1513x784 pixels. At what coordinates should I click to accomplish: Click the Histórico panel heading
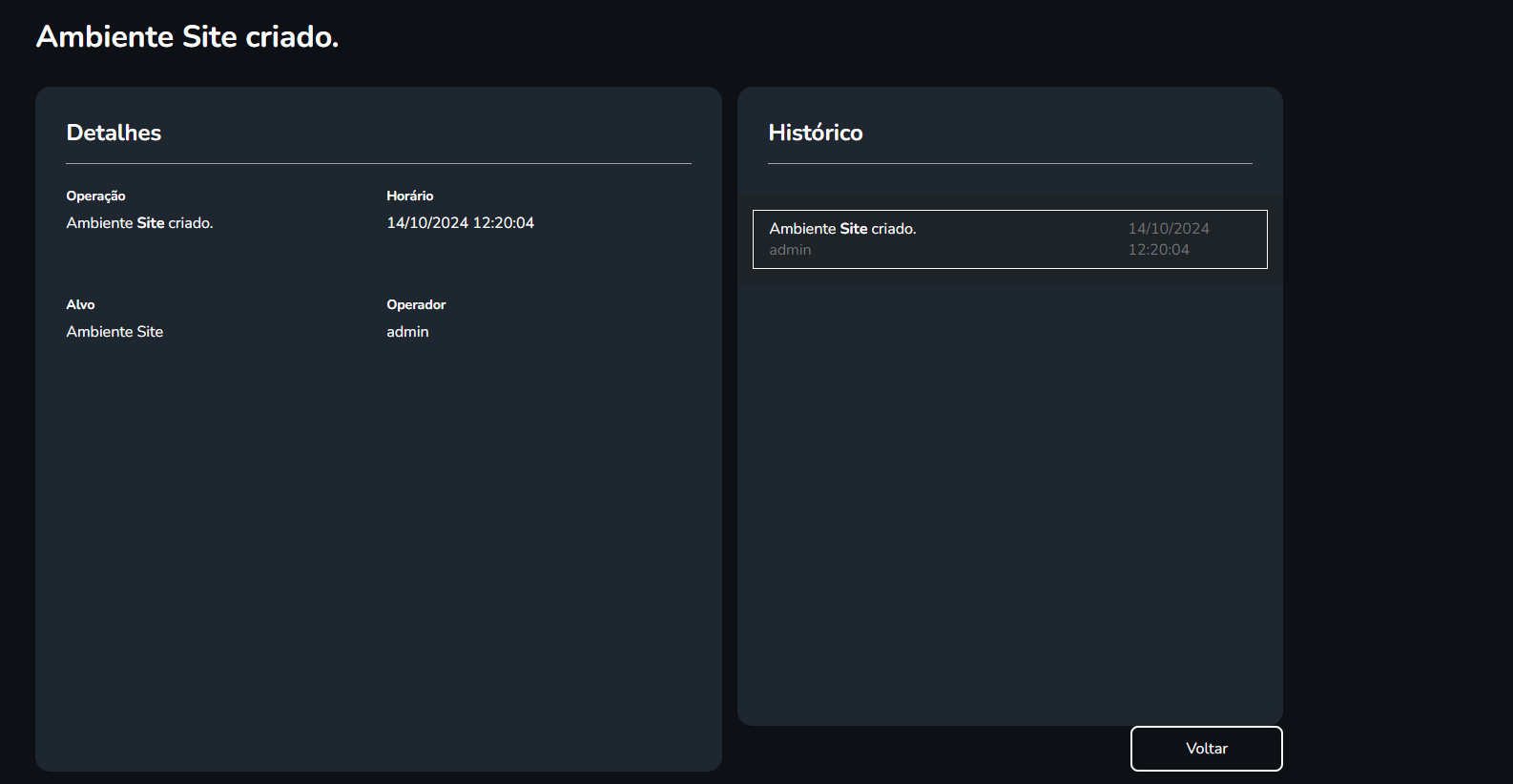click(x=816, y=133)
